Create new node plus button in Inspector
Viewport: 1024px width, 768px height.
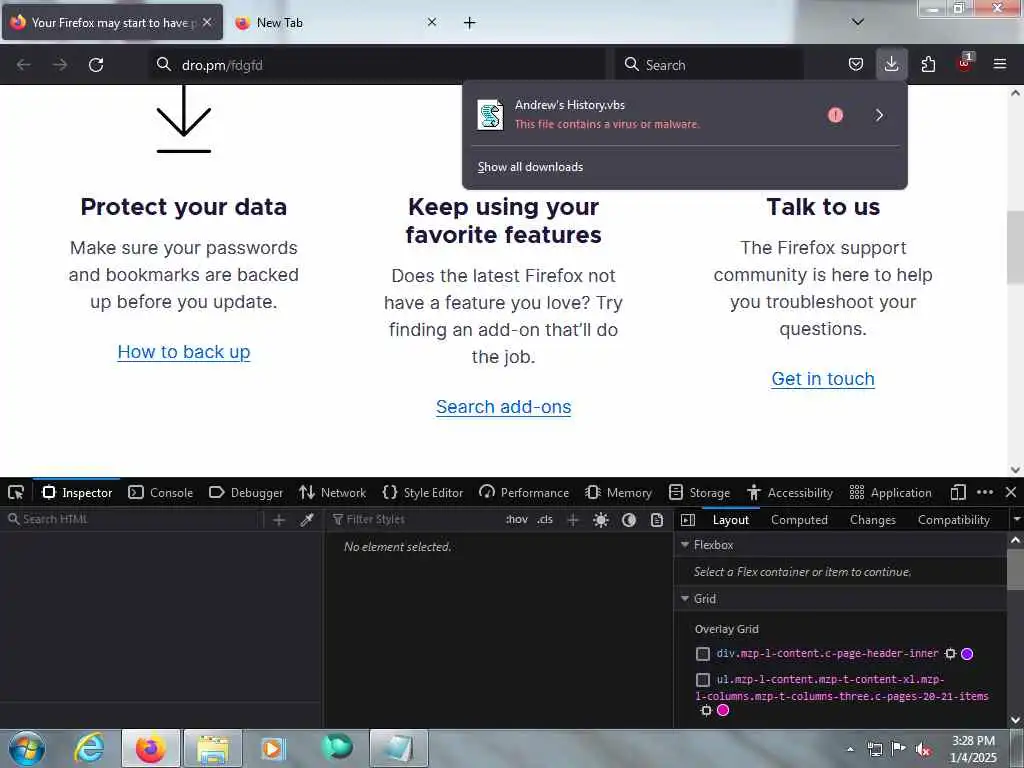coord(279,520)
